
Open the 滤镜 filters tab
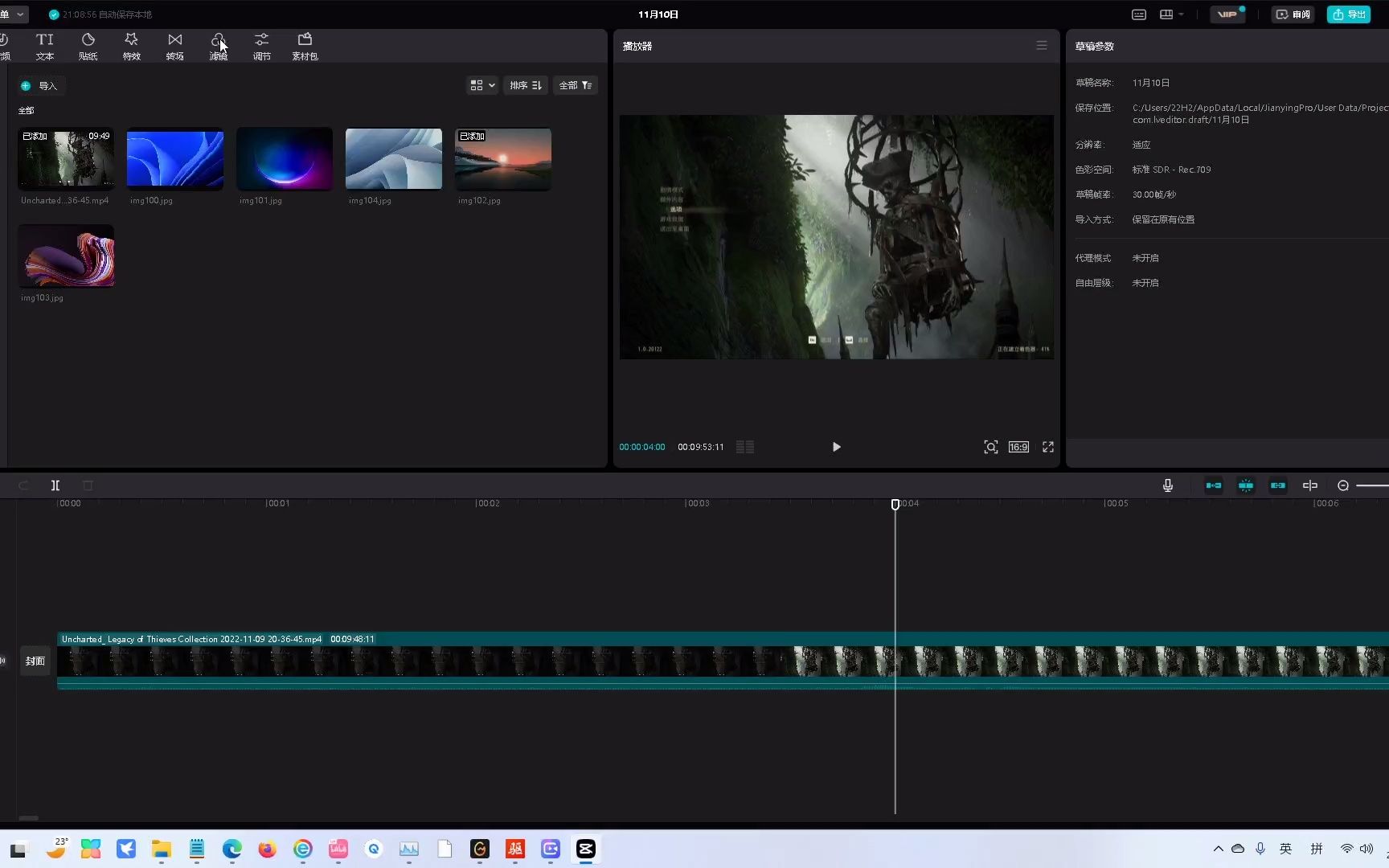coord(219,47)
